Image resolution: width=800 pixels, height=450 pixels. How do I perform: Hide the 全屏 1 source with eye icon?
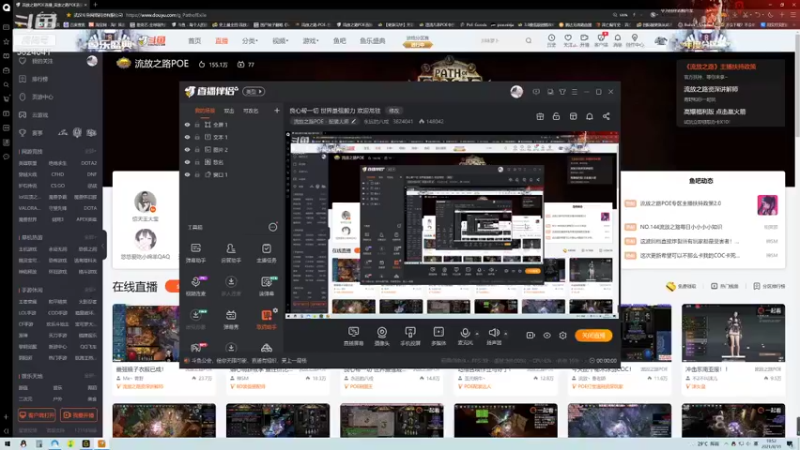187,124
